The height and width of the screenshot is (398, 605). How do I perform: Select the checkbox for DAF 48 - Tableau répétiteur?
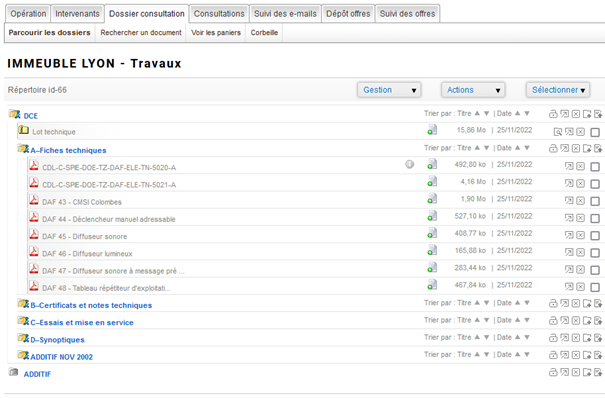pyautogui.click(x=595, y=287)
